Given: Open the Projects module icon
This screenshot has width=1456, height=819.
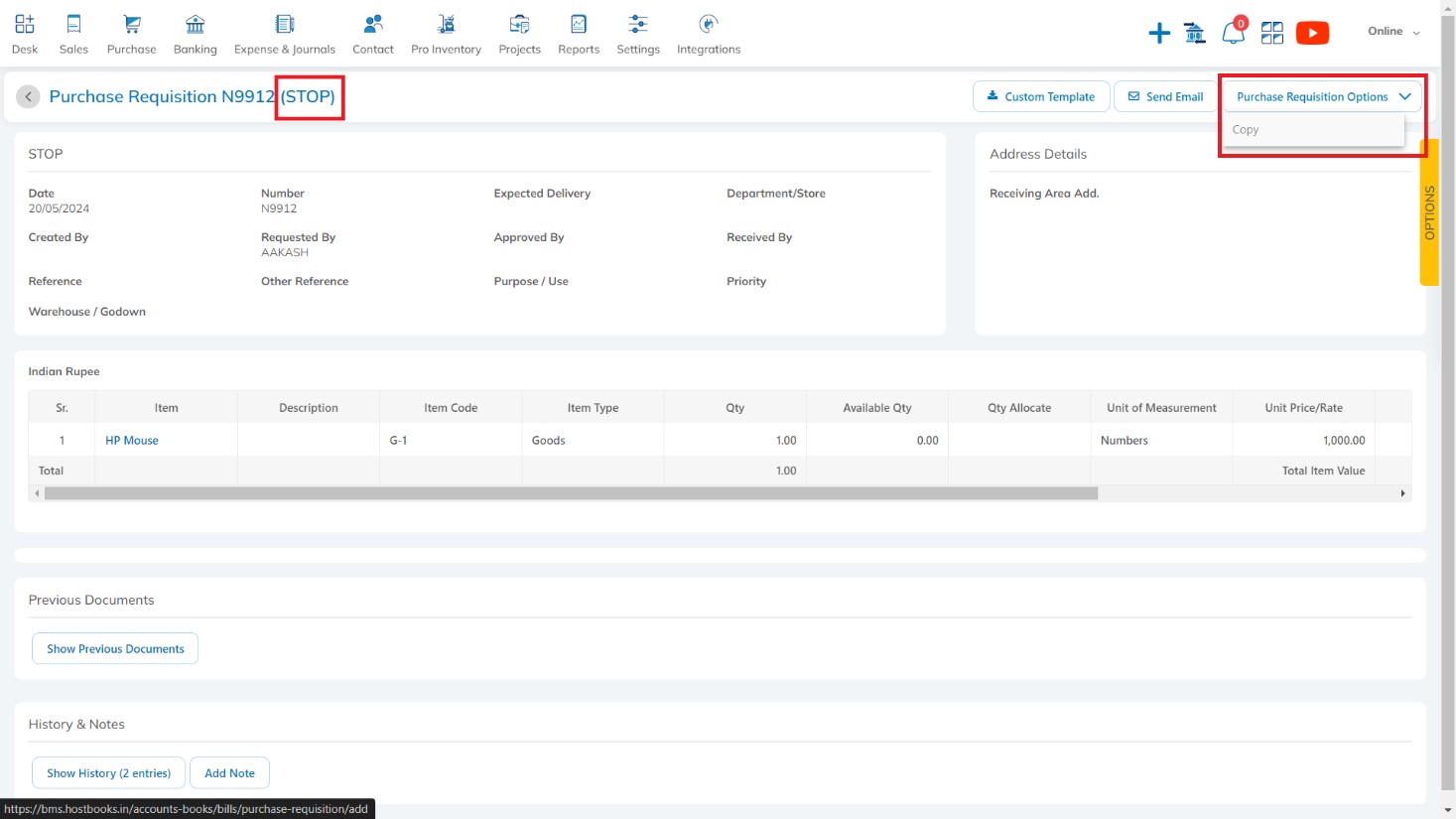Looking at the screenshot, I should point(519,25).
